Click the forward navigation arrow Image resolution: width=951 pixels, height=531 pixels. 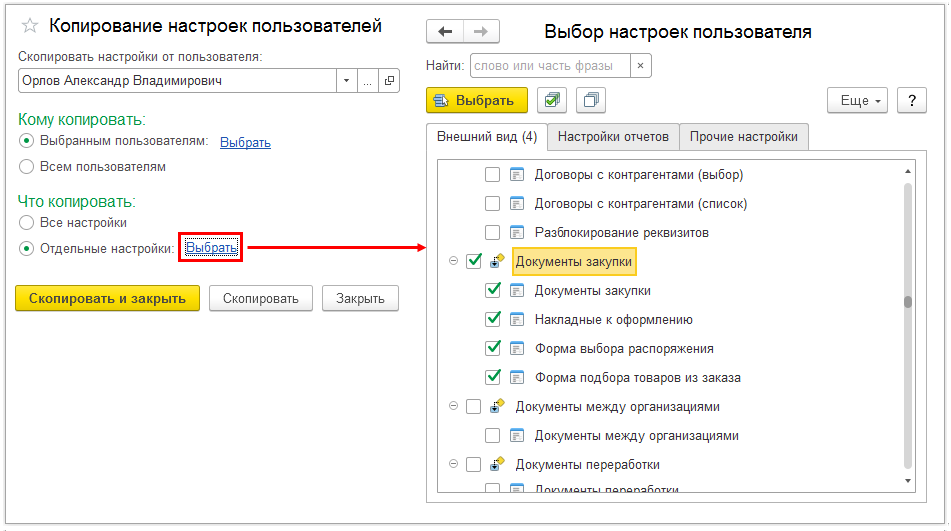click(x=481, y=32)
